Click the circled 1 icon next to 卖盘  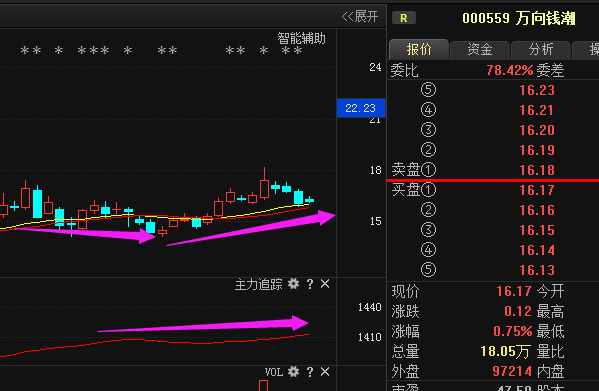pyautogui.click(x=428, y=170)
